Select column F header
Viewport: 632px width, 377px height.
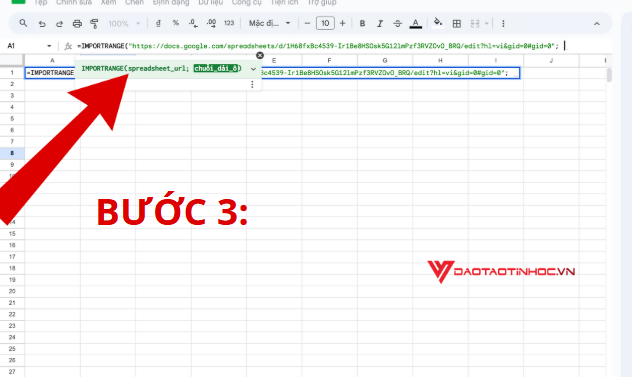coord(329,60)
